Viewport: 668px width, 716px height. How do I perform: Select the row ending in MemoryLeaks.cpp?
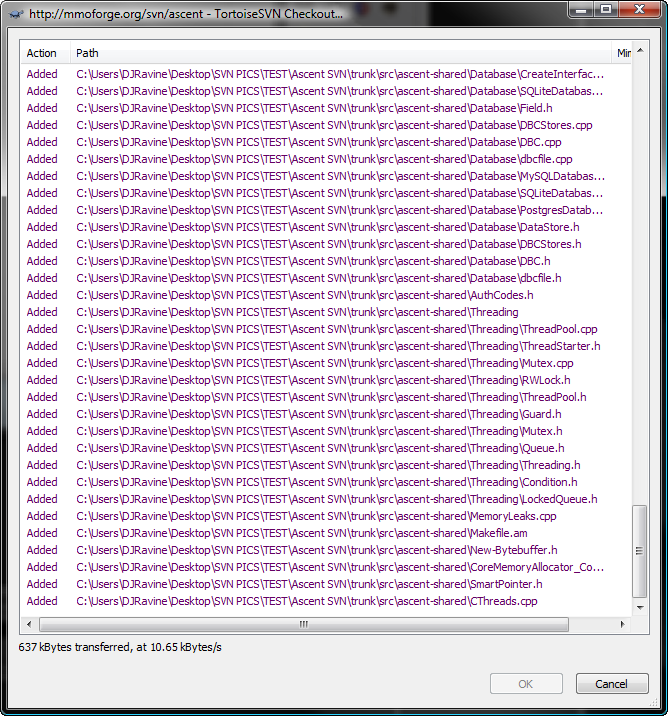coord(326,516)
